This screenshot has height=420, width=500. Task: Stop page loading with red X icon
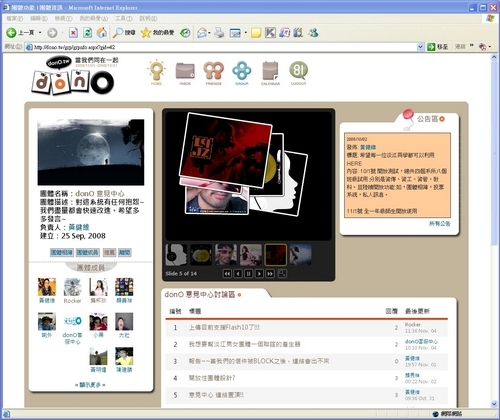[73, 32]
